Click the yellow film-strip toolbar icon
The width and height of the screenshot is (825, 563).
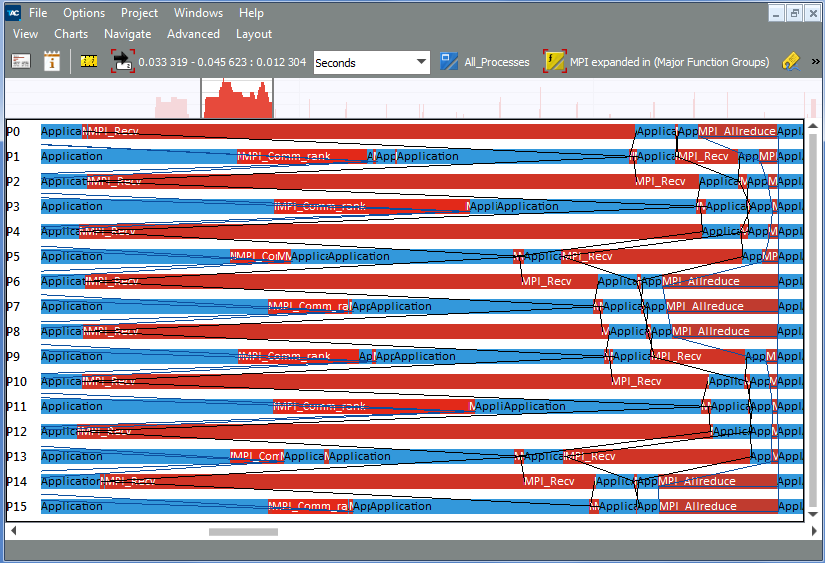pyautogui.click(x=89, y=61)
